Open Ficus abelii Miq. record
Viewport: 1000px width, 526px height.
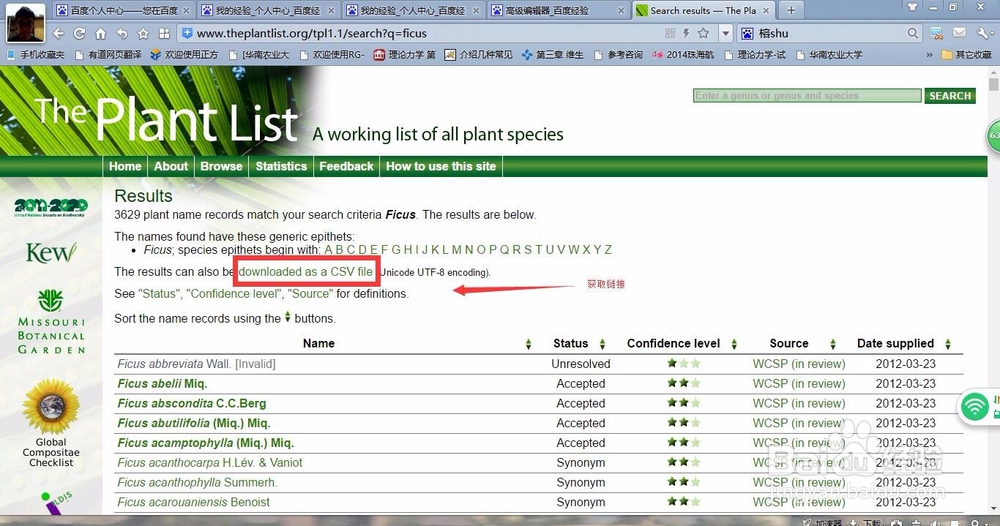click(x=162, y=384)
